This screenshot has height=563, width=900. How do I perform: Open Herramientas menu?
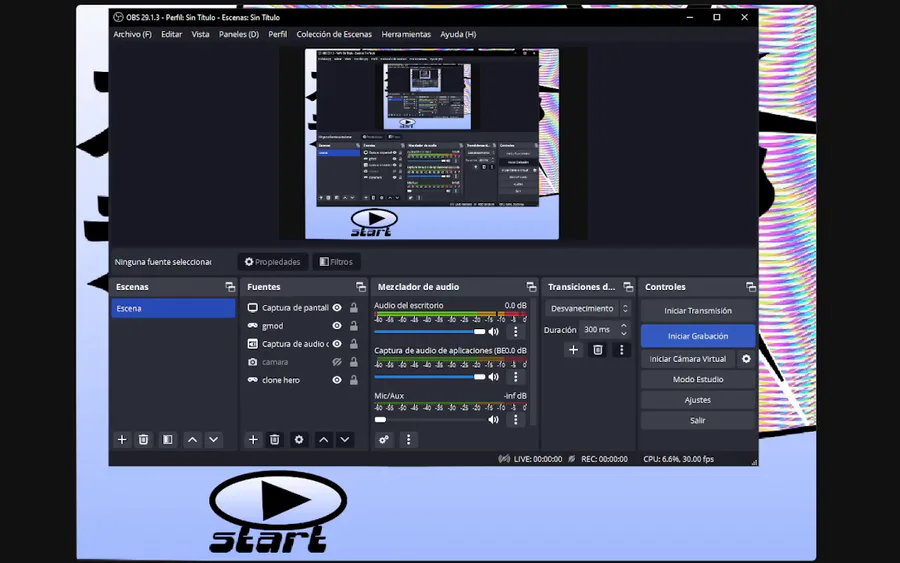(406, 34)
